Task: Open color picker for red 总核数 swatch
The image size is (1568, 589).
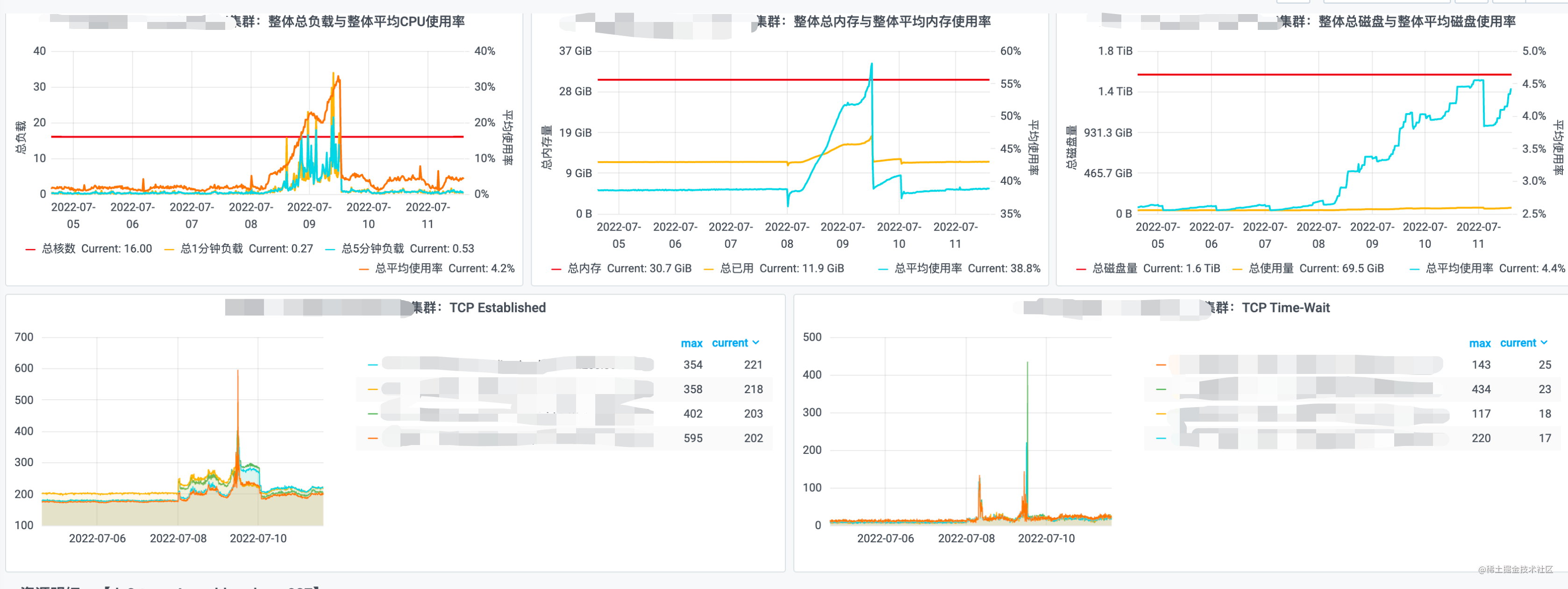Action: [x=30, y=249]
